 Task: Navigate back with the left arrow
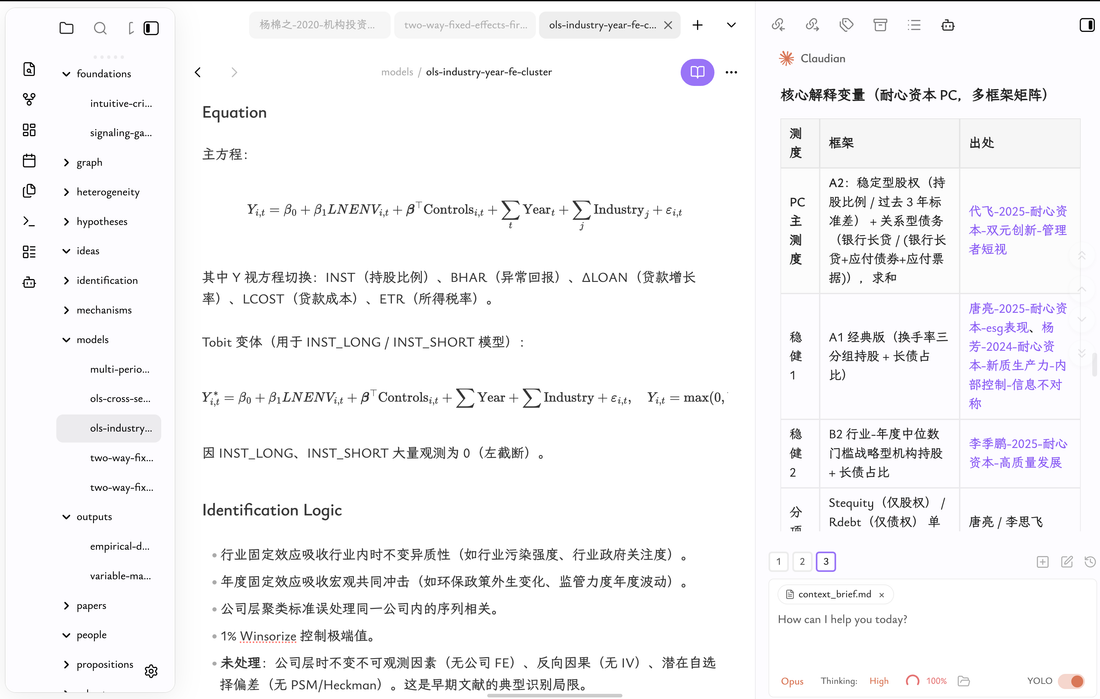pyautogui.click(x=198, y=72)
